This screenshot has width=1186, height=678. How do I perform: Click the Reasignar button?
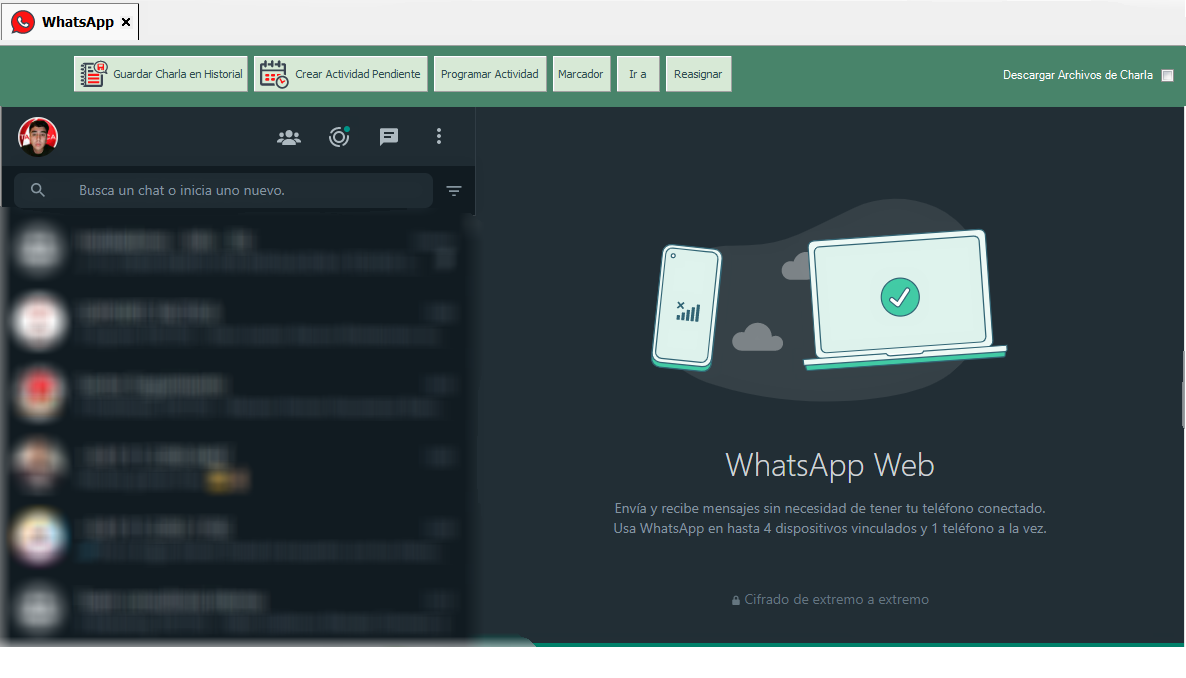698,74
